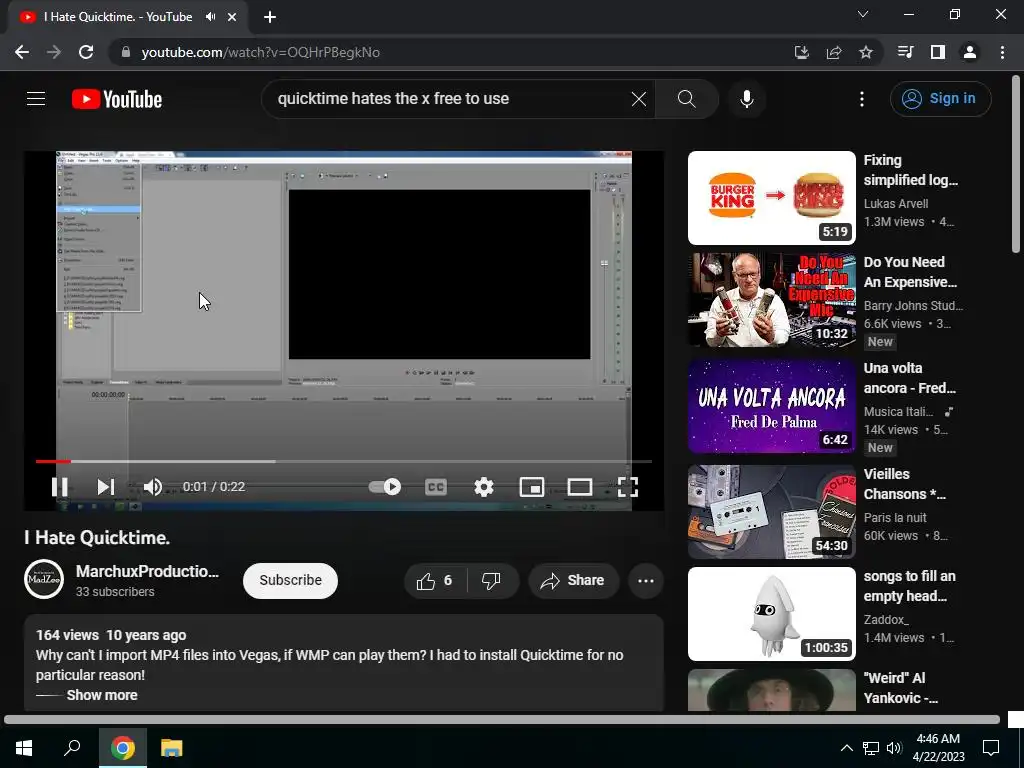Seek on the video progress bar

click(344, 461)
